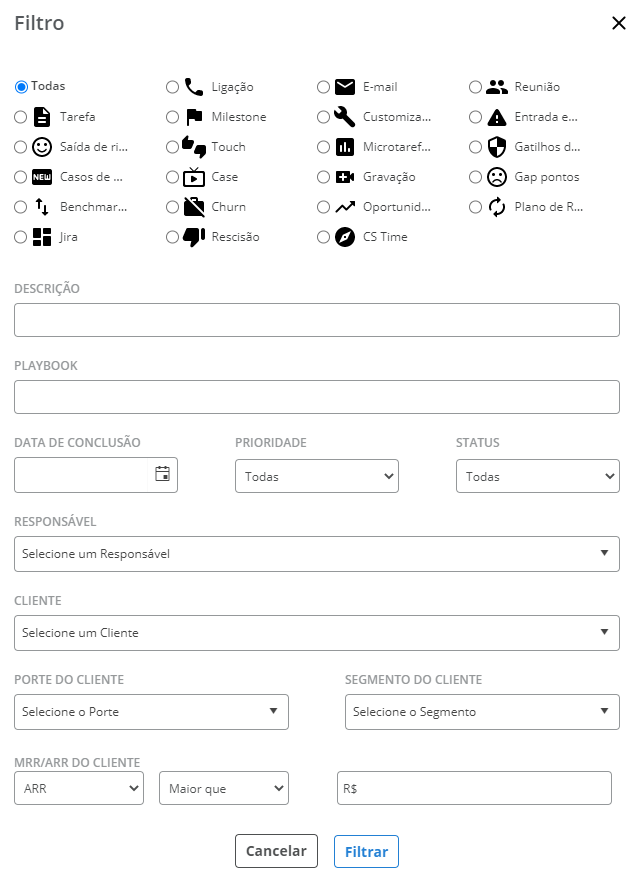This screenshot has width=638, height=877.
Task: Select the E-mail radio button
Action: coord(323,87)
